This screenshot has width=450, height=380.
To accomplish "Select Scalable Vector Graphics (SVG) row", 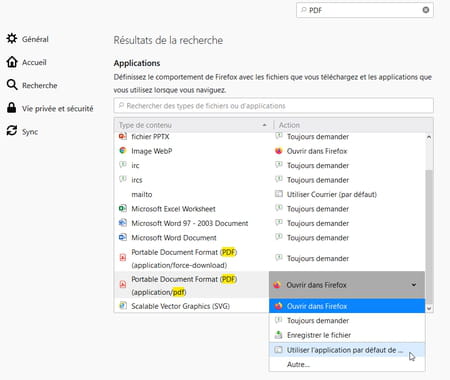I will [x=192, y=306].
